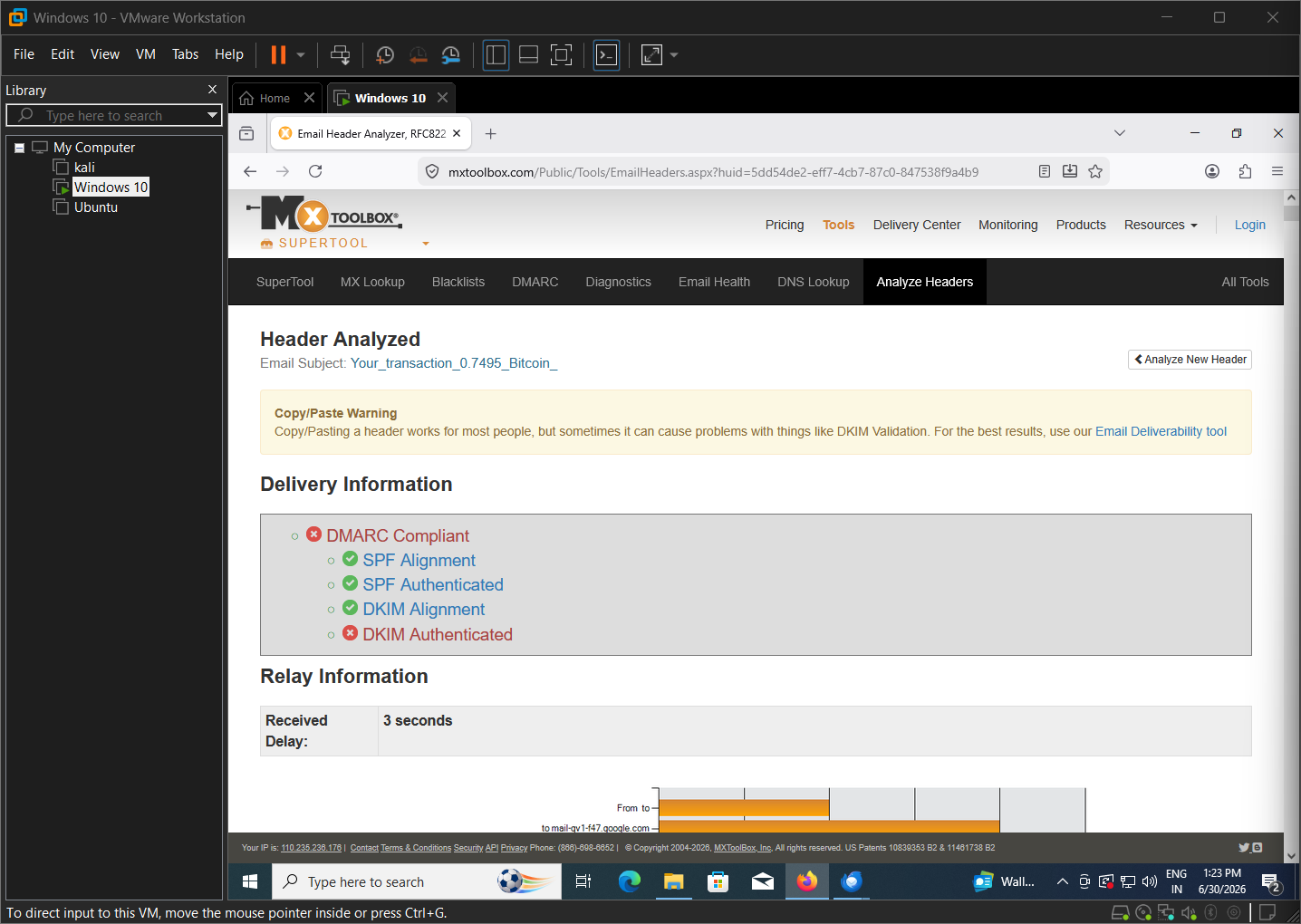The image size is (1301, 924).
Task: Bookmark this page with the star
Action: click(1095, 171)
